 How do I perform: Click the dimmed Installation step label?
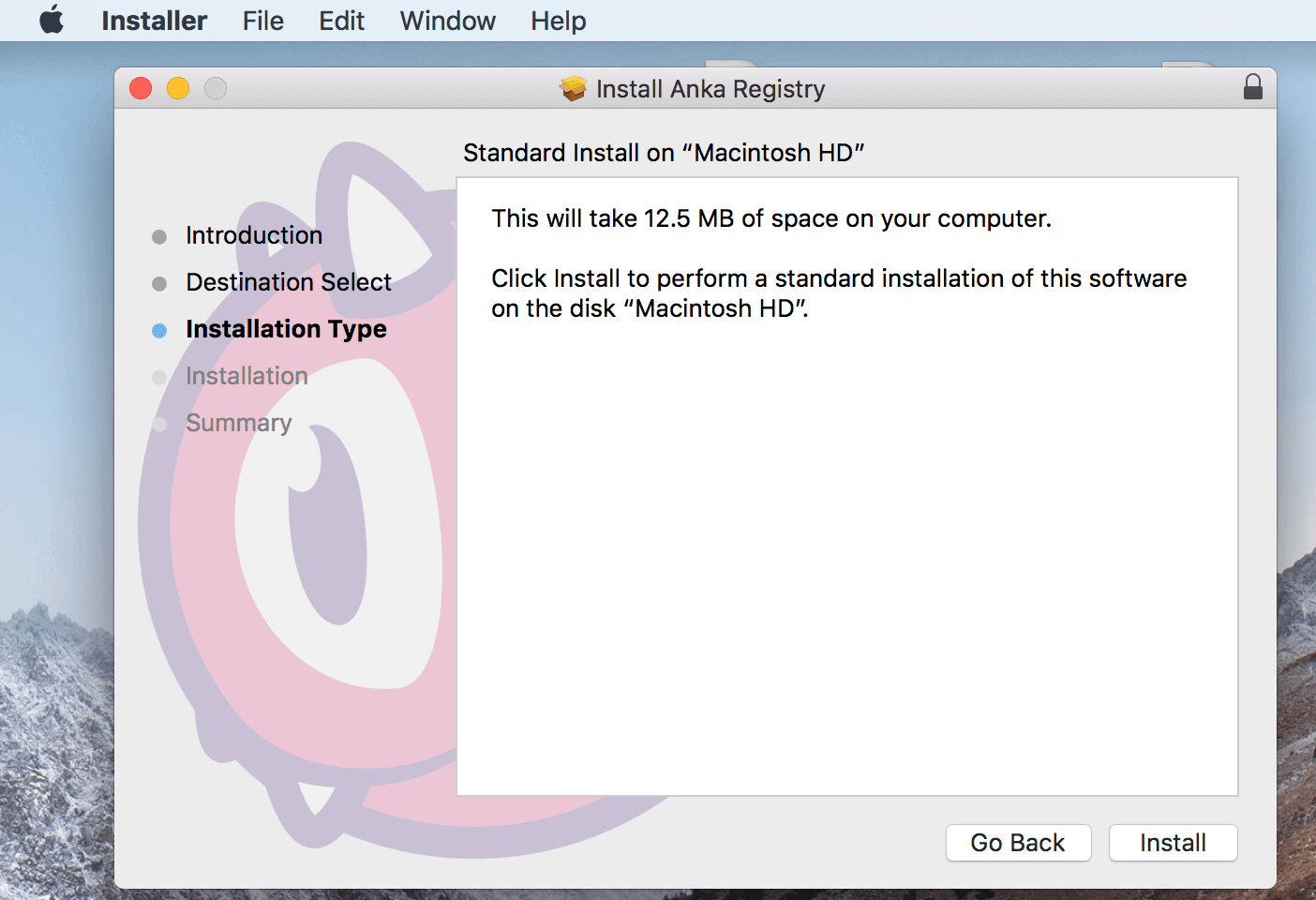247,376
